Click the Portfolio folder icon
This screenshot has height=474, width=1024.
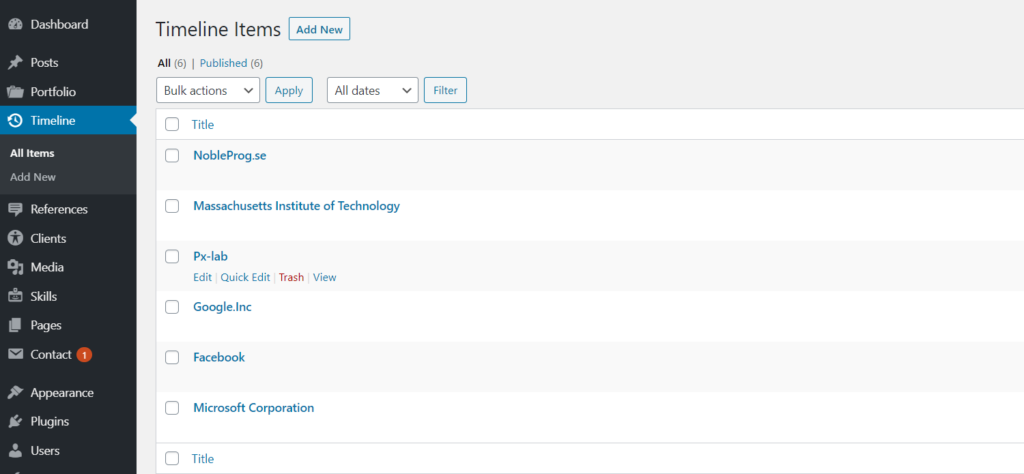15,92
